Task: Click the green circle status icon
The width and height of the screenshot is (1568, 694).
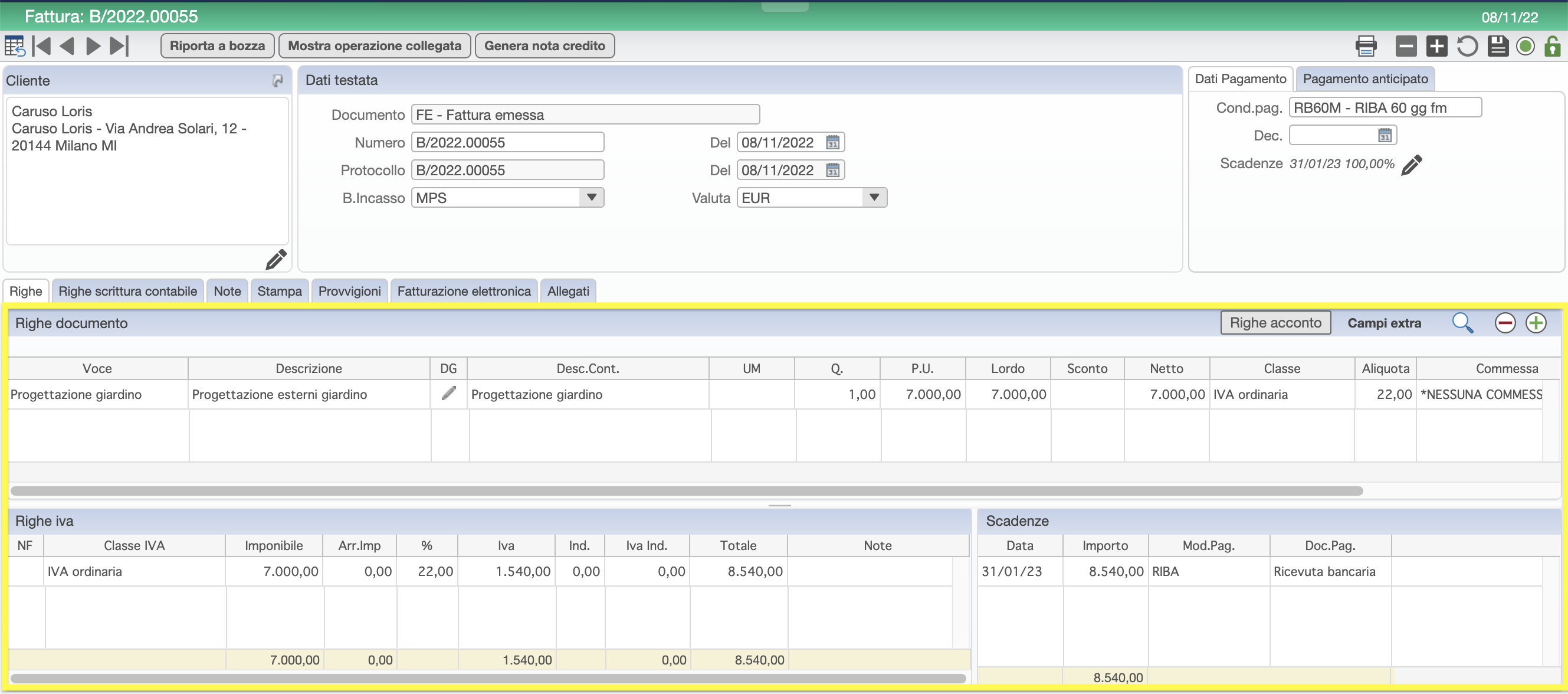Action: pos(1526,46)
